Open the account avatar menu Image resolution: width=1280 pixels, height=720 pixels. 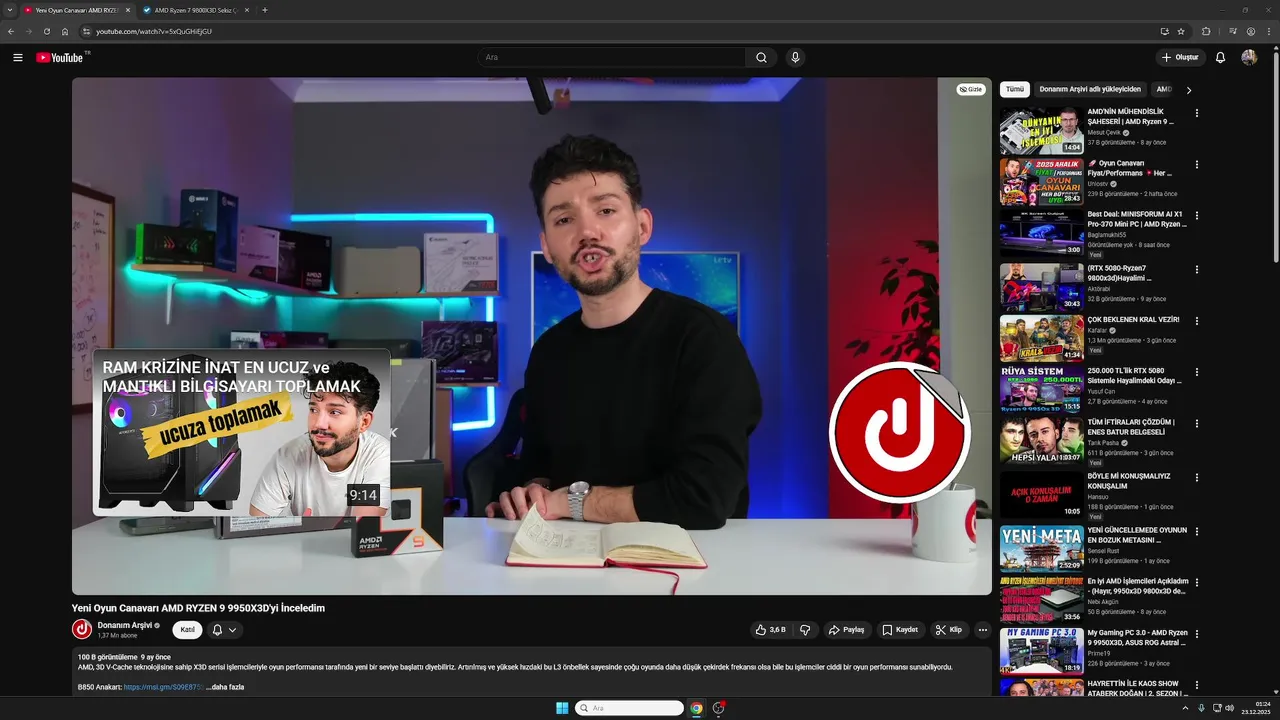[x=1249, y=57]
